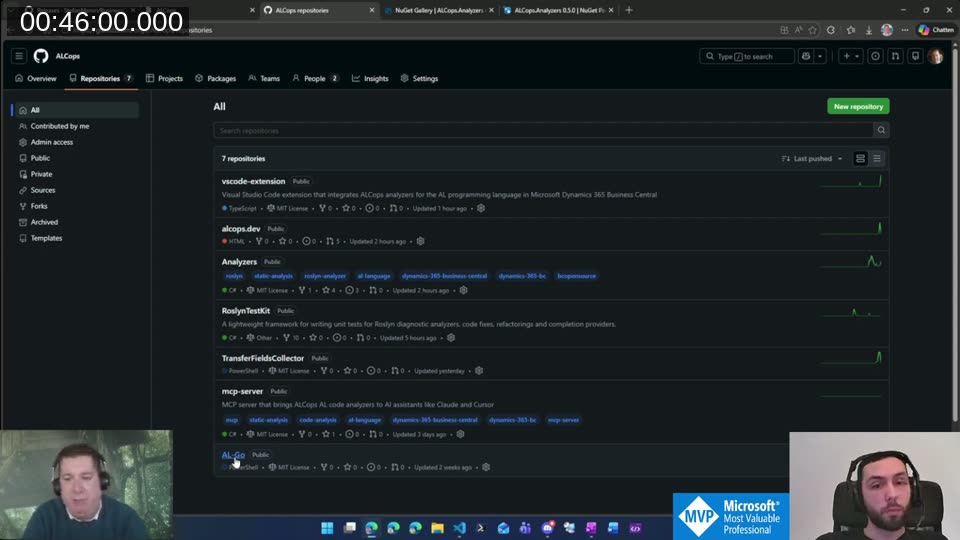Focus the Search repositories field
The width and height of the screenshot is (960, 540).
pos(543,130)
